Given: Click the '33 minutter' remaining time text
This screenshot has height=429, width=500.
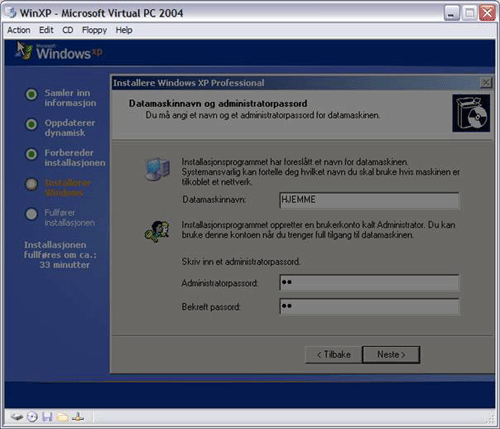Looking at the screenshot, I should tap(64, 265).
